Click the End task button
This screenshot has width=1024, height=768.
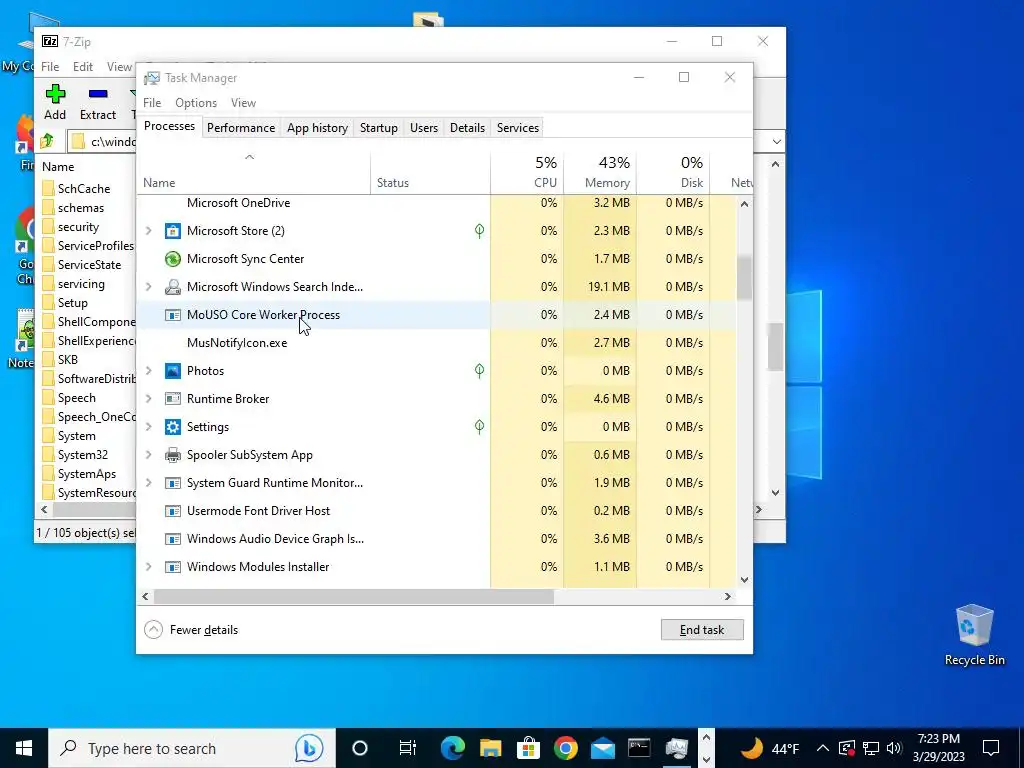(x=702, y=630)
